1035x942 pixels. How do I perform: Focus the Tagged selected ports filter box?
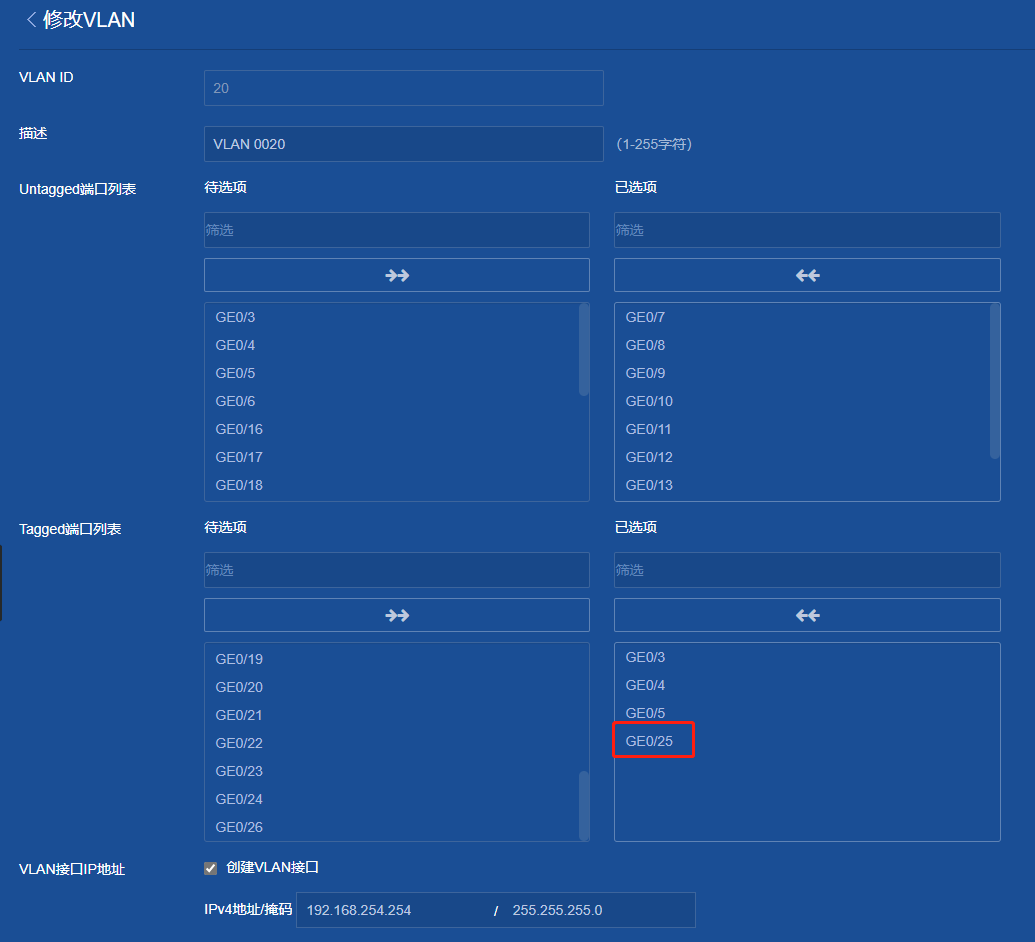[807, 570]
